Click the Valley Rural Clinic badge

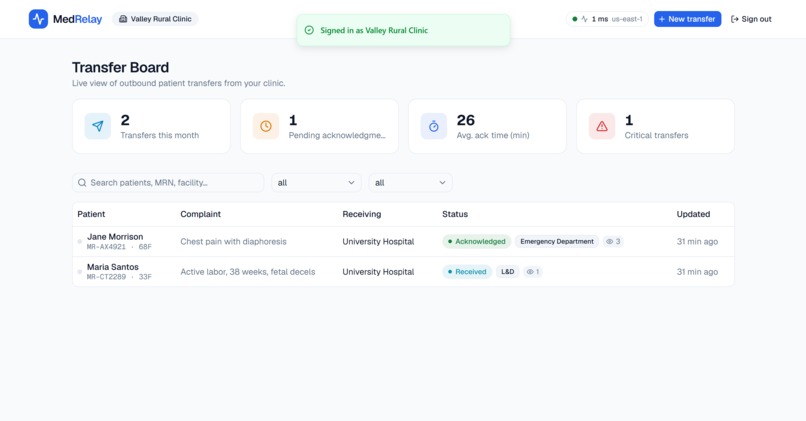[x=155, y=19]
